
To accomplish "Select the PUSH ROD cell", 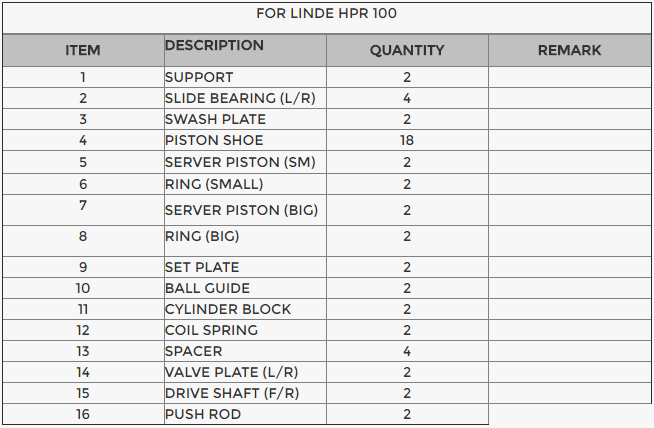I will pos(203,414).
